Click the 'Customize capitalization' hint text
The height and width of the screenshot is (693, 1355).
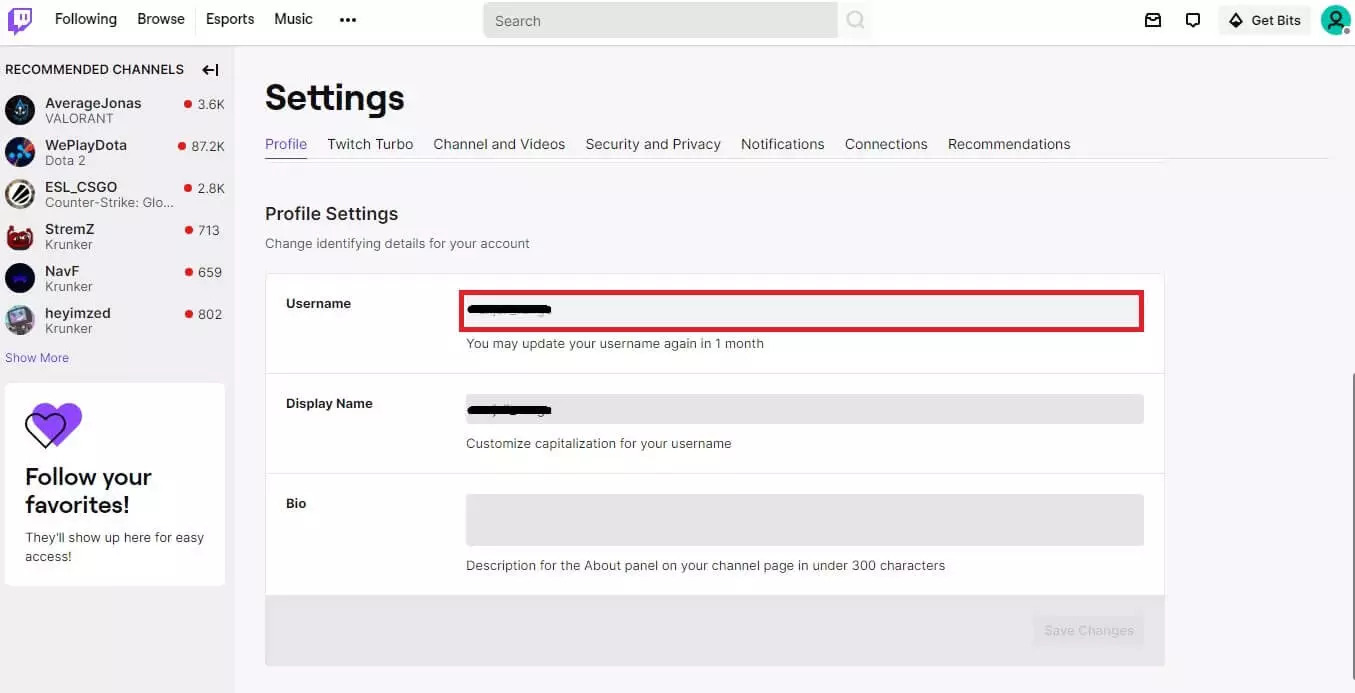(599, 444)
